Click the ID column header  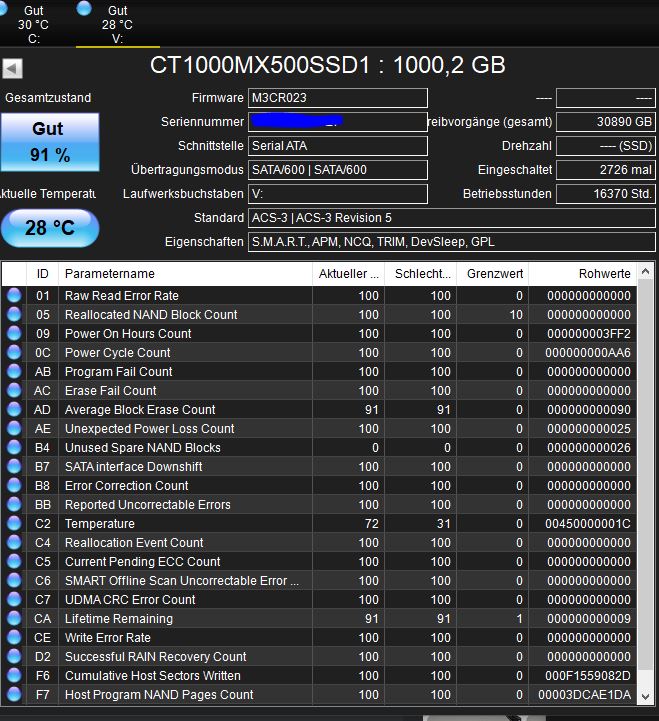[42, 274]
